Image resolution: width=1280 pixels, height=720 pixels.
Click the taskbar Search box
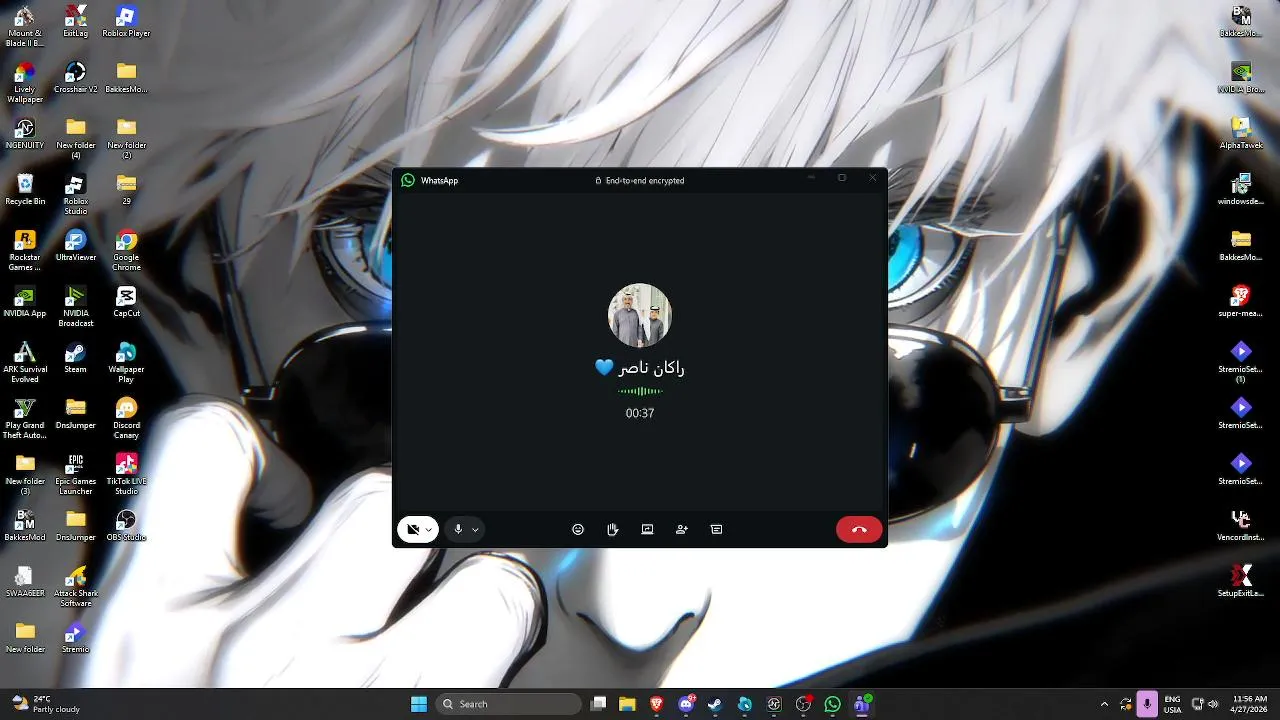pyautogui.click(x=508, y=704)
